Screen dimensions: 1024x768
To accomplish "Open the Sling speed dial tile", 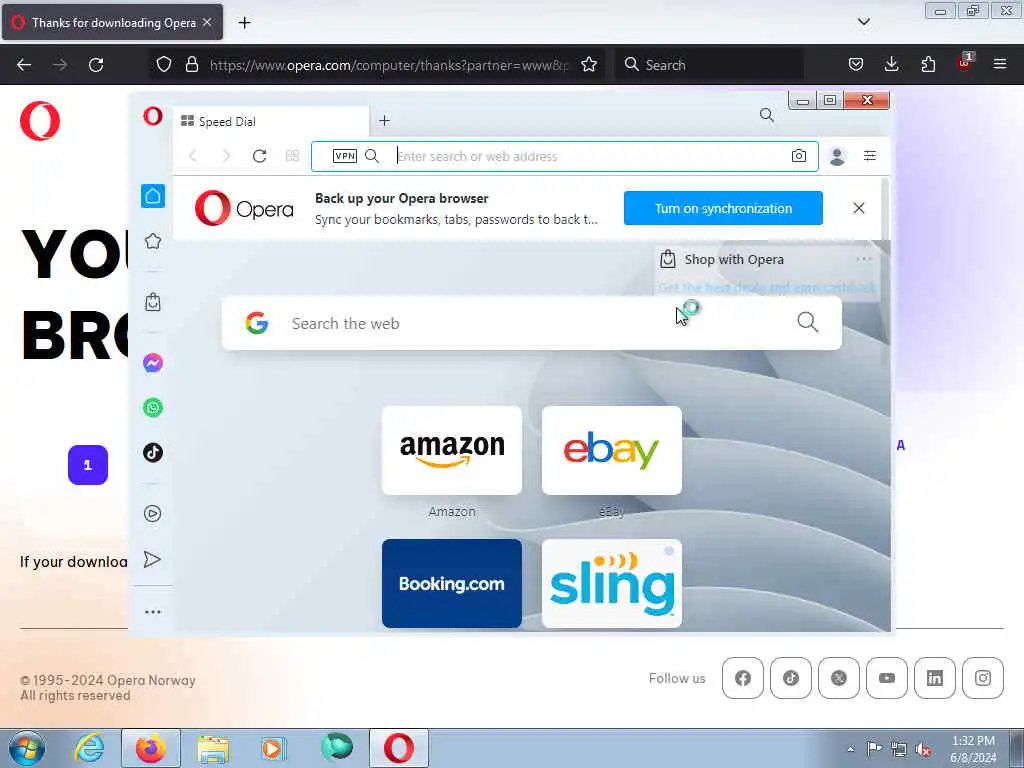I will coord(612,583).
